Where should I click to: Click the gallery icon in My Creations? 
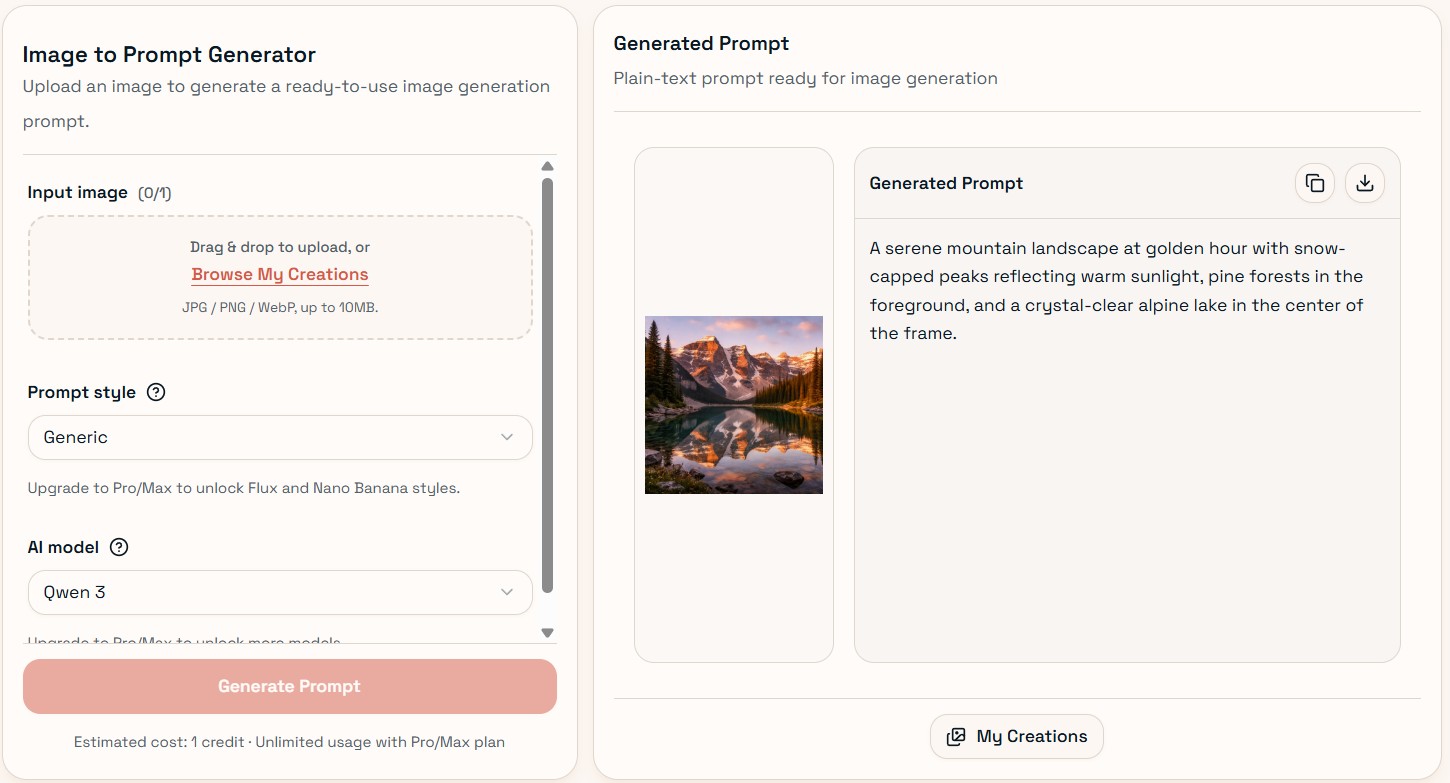956,736
